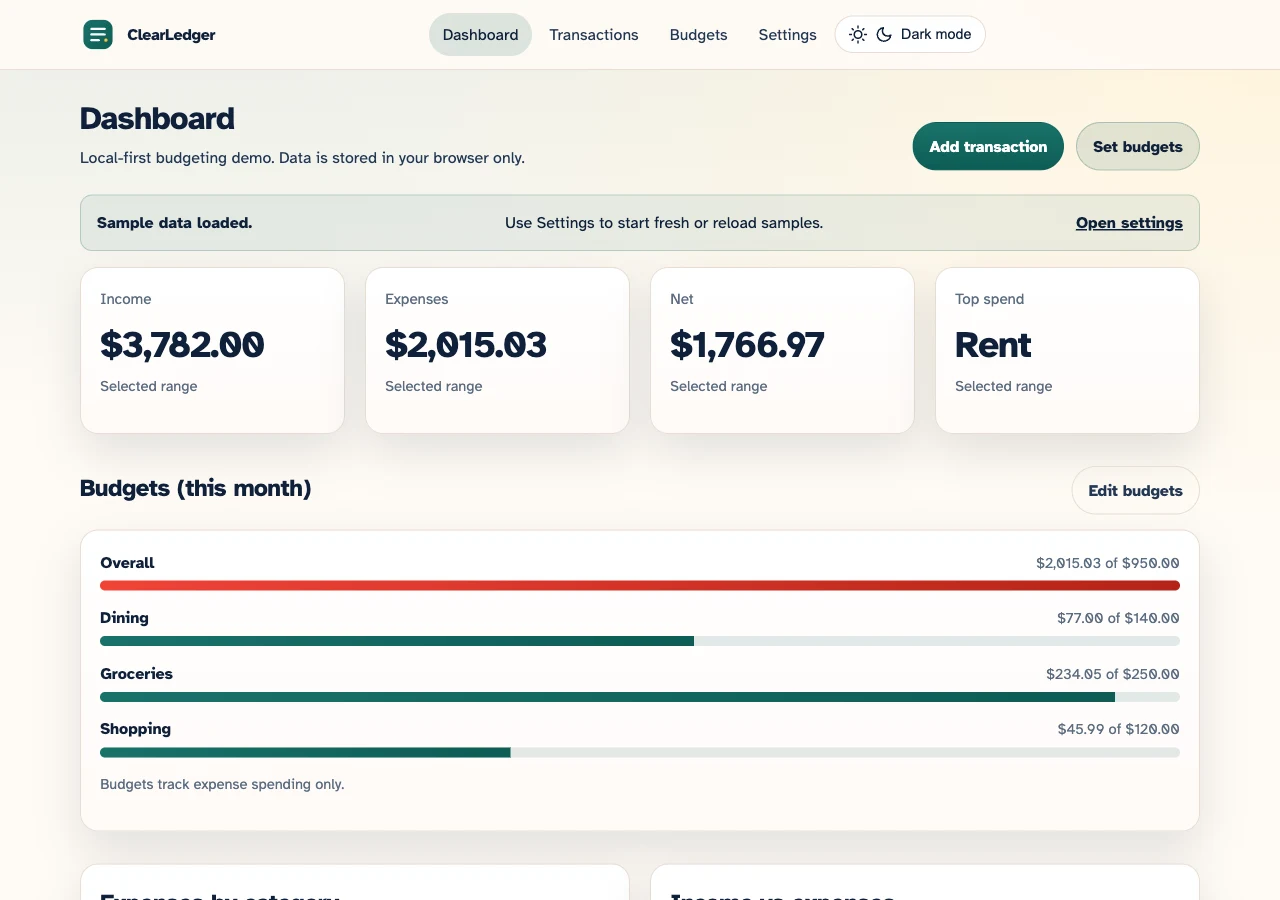This screenshot has height=900, width=1280.
Task: Click "Budgets track expense spending only." note
Action: (222, 785)
